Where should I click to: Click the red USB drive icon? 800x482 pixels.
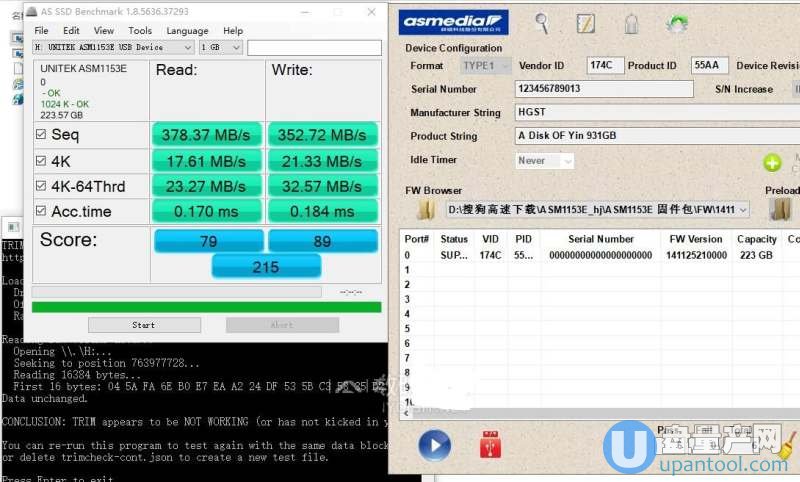(490, 444)
